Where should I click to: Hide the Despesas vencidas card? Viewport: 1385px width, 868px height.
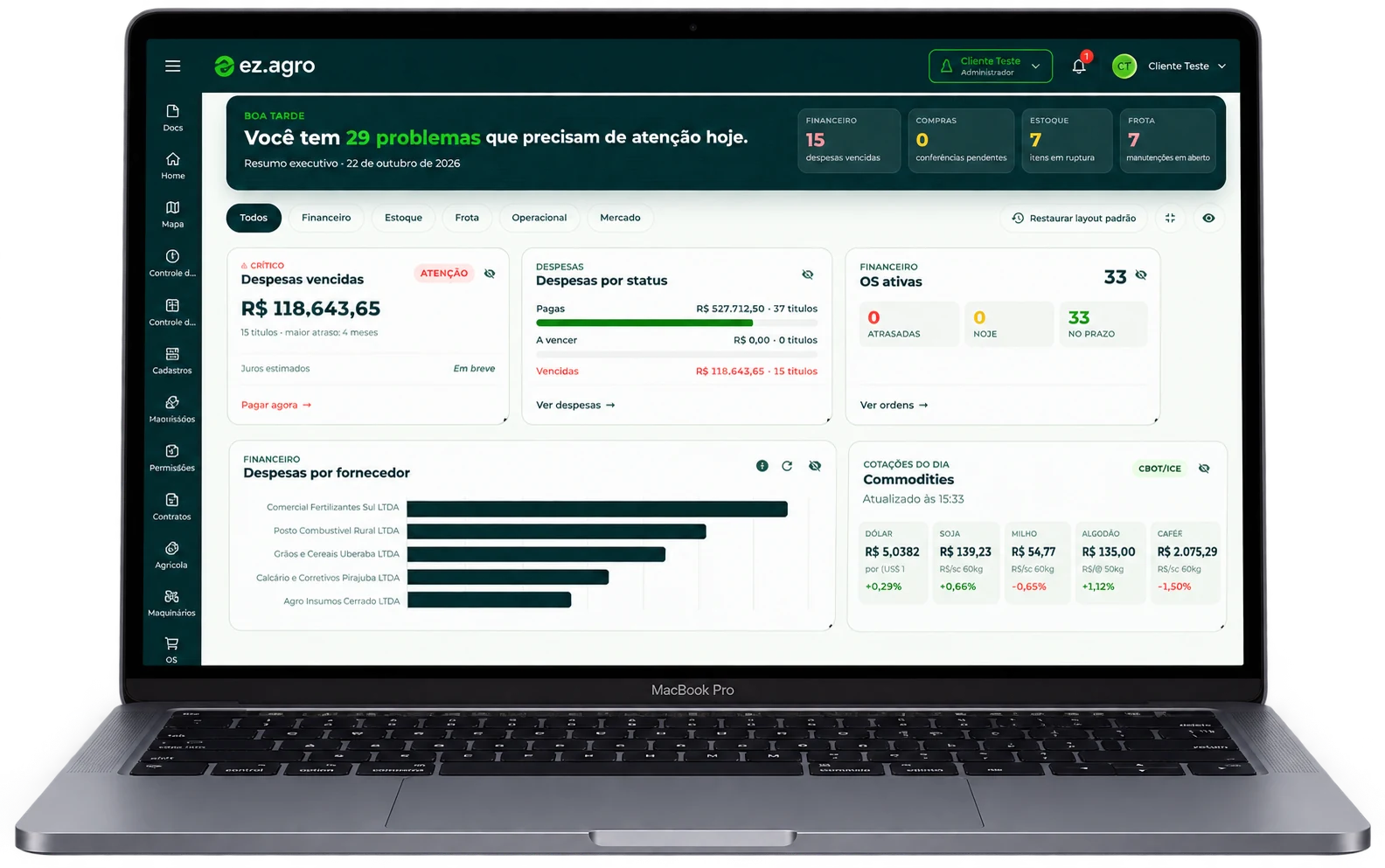[x=490, y=274]
